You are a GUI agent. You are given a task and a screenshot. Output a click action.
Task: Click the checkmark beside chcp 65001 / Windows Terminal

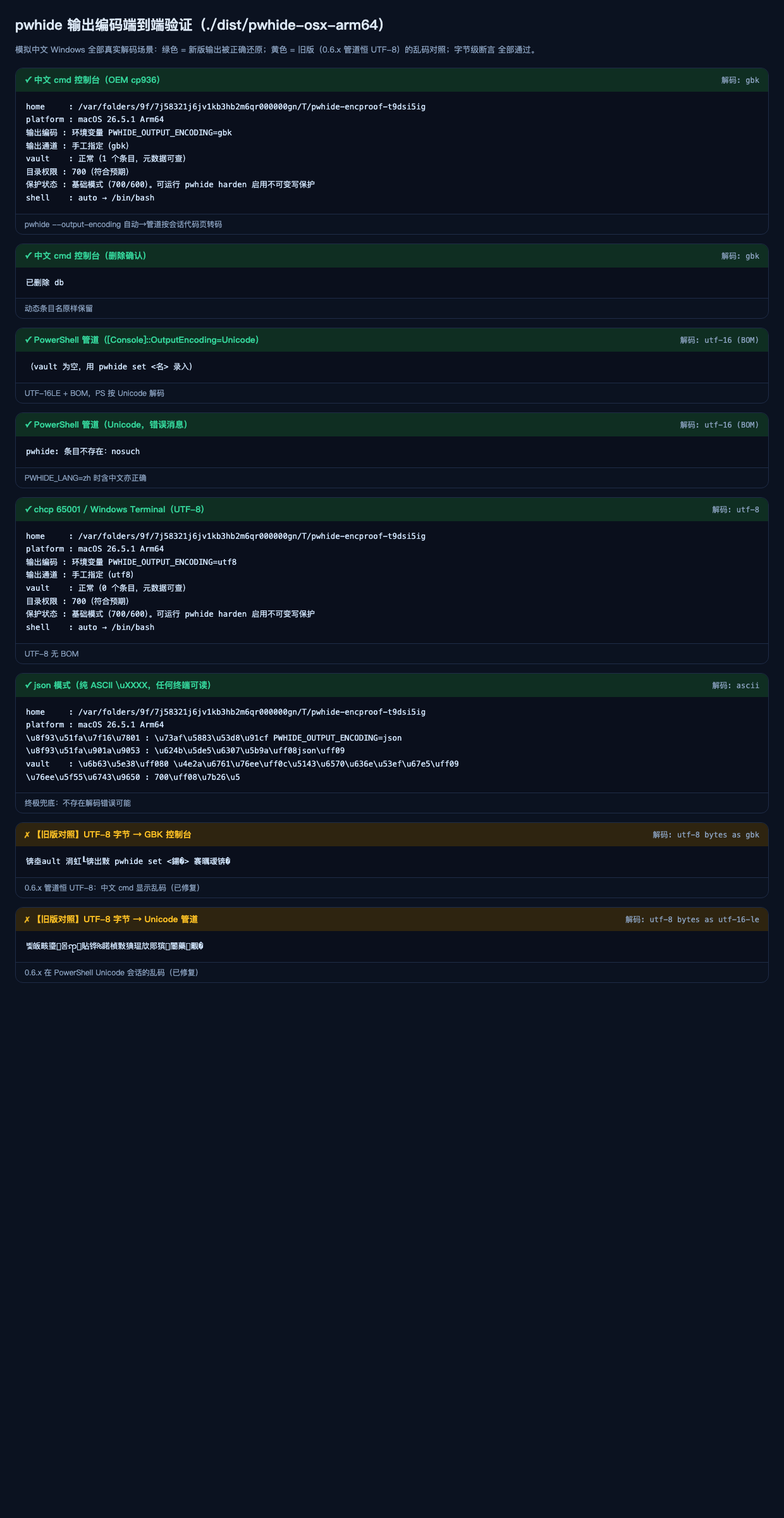point(28,509)
